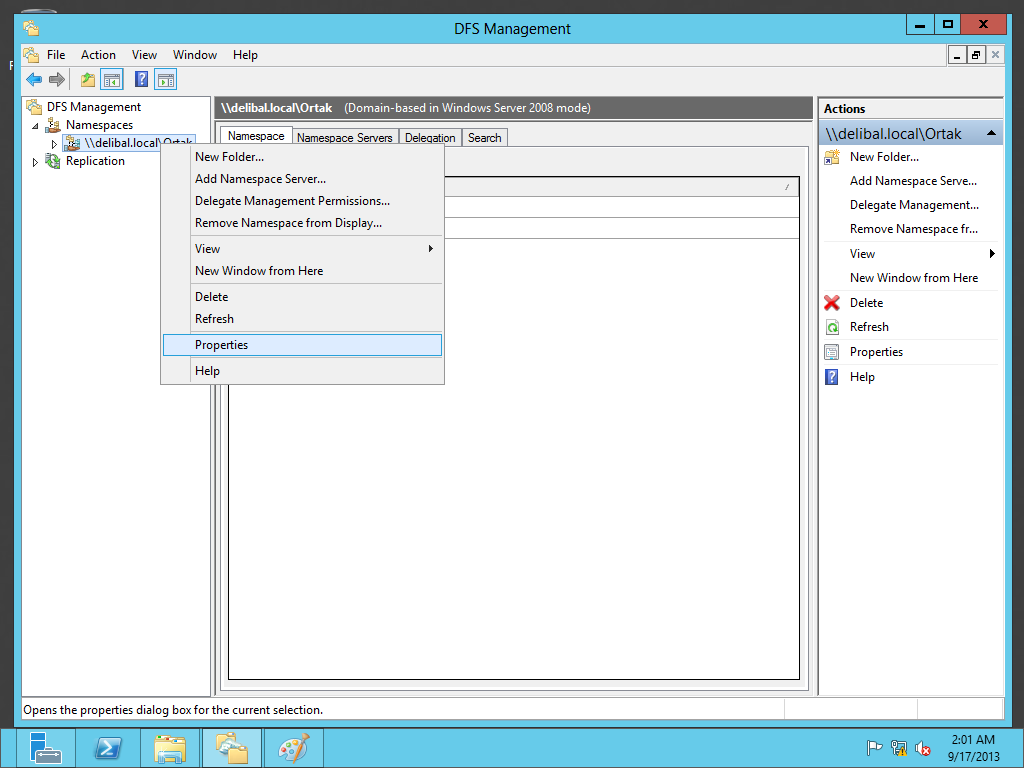This screenshot has height=768, width=1024.
Task: Expand the Replication tree node
Action: [37, 162]
